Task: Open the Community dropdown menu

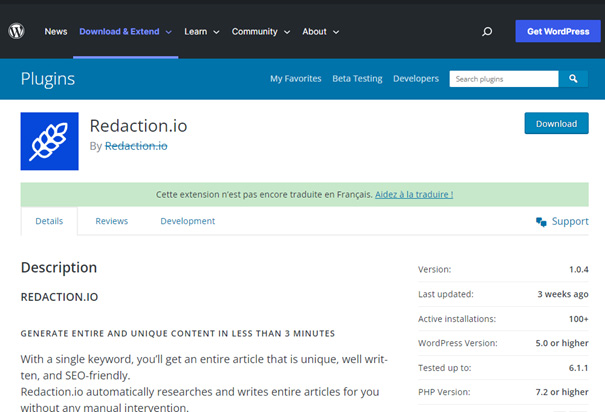Action: tap(260, 32)
